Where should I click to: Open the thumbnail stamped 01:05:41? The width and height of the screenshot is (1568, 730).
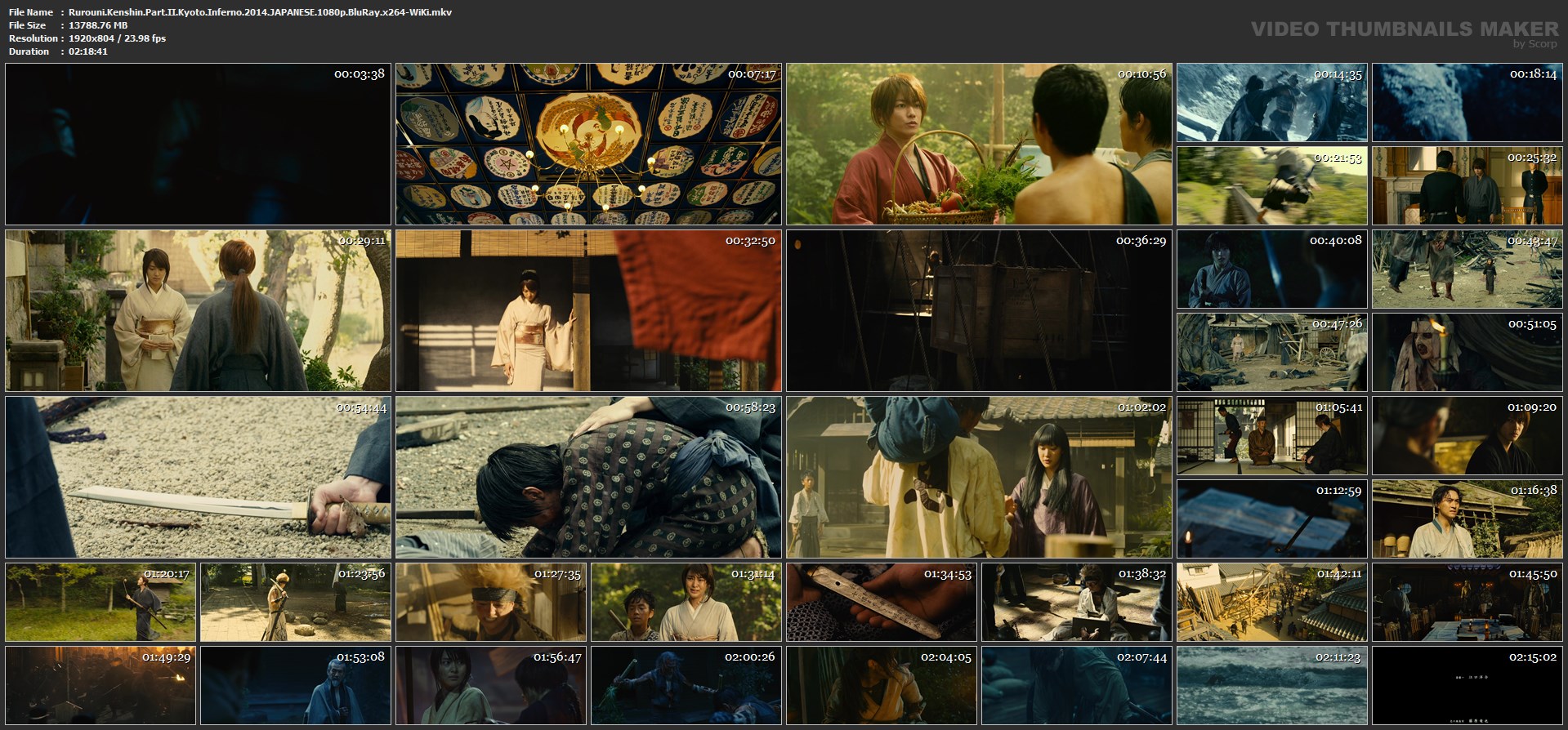click(x=1271, y=436)
